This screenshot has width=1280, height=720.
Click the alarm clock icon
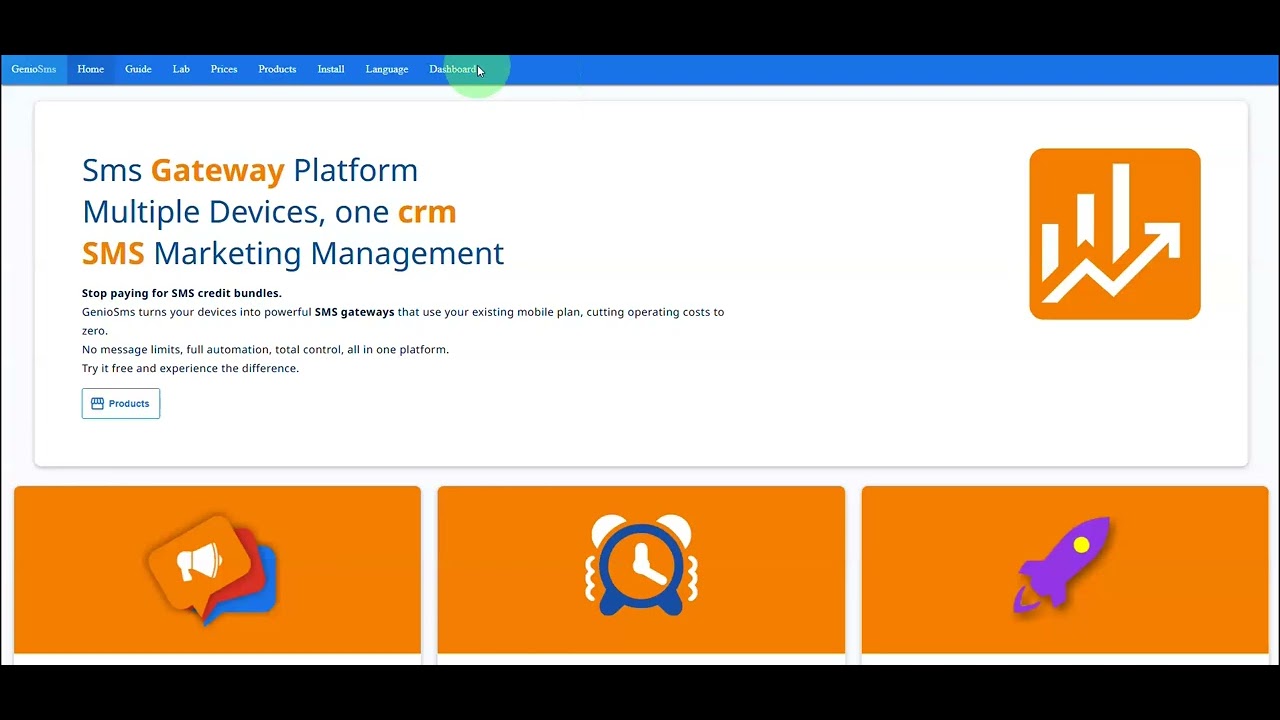(641, 565)
